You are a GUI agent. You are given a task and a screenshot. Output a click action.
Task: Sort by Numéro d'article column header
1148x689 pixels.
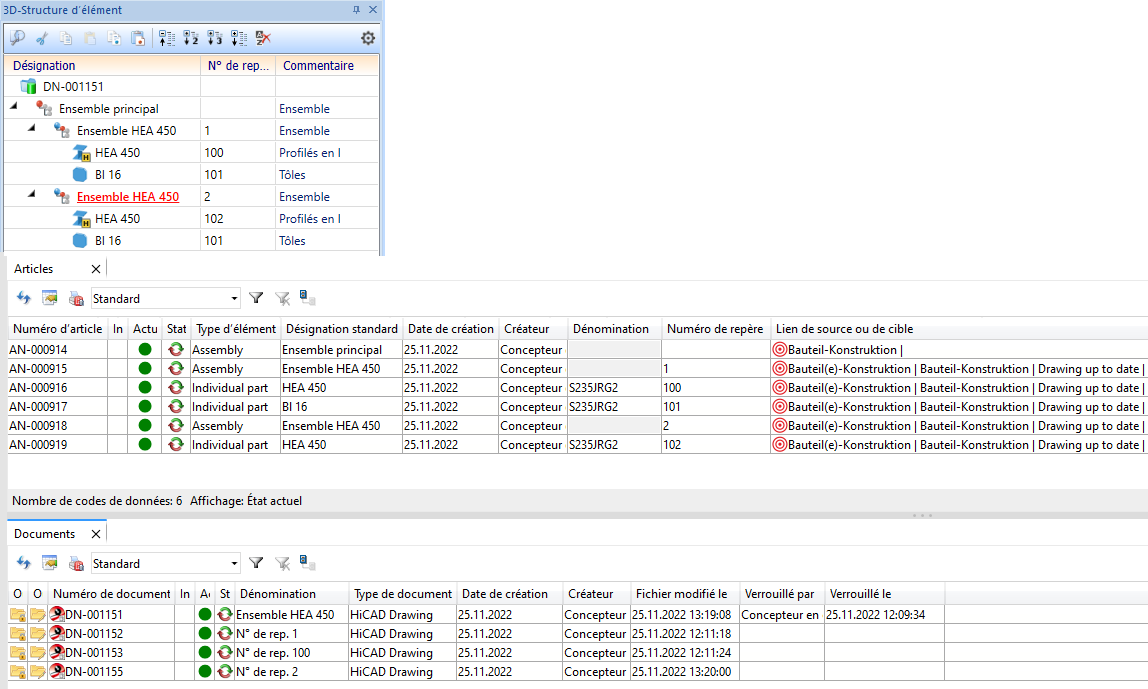click(x=57, y=329)
